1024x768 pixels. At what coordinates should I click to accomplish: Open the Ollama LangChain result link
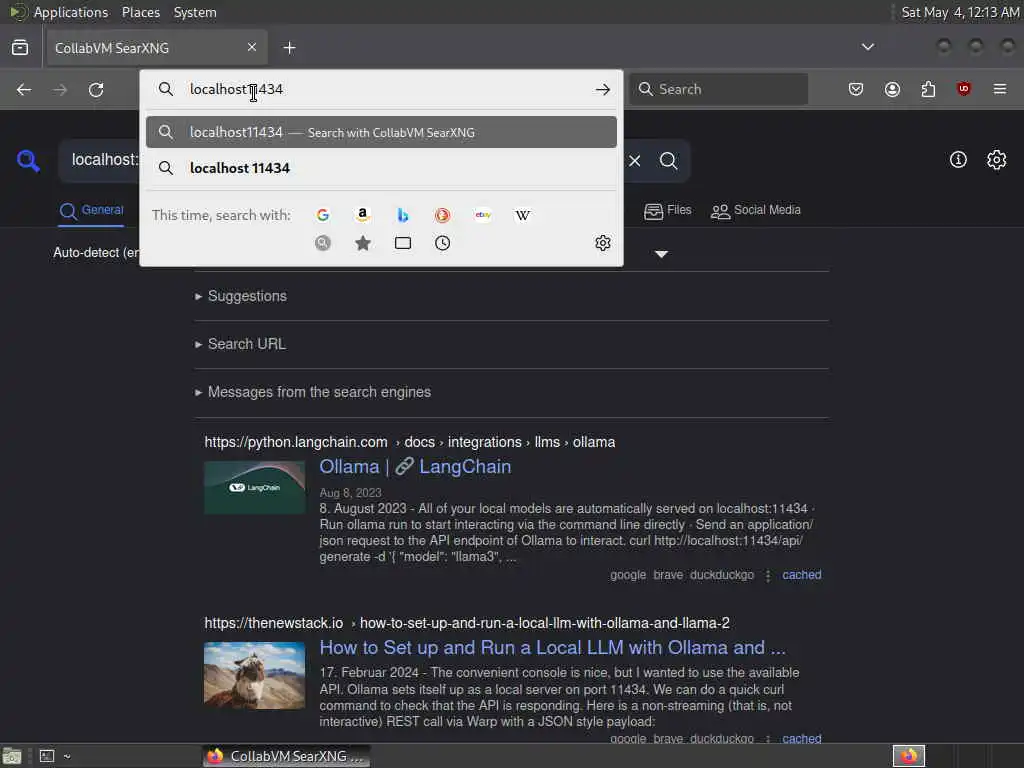click(x=415, y=466)
